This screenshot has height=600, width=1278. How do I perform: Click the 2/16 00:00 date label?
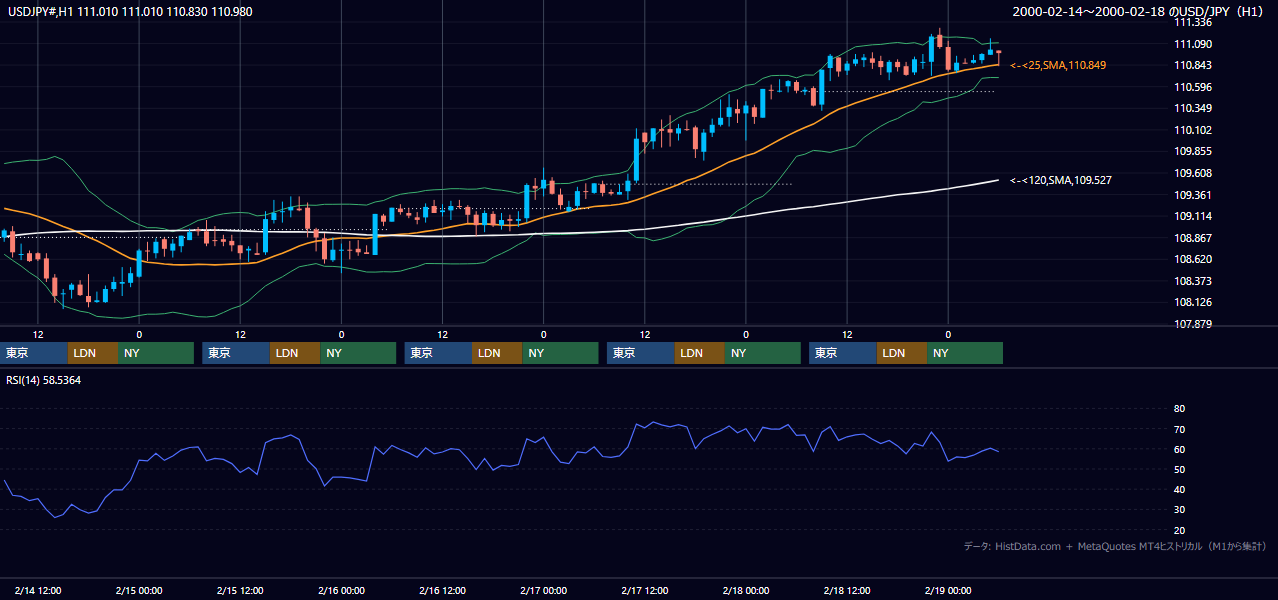(x=341, y=591)
